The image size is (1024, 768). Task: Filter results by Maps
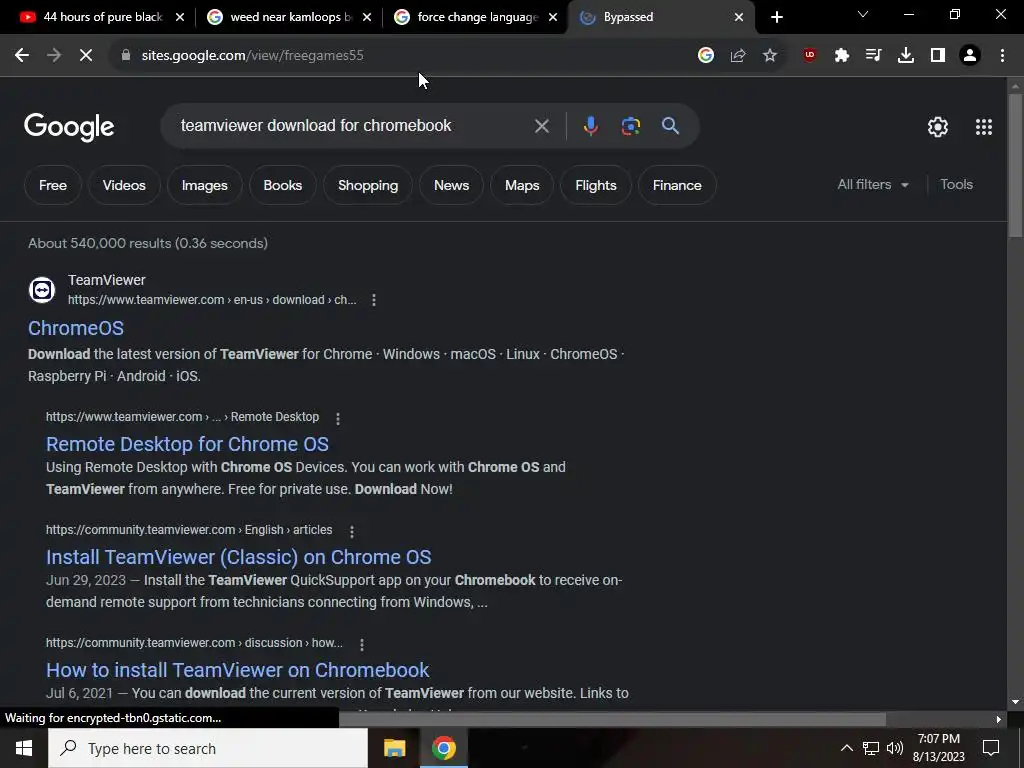(x=522, y=185)
